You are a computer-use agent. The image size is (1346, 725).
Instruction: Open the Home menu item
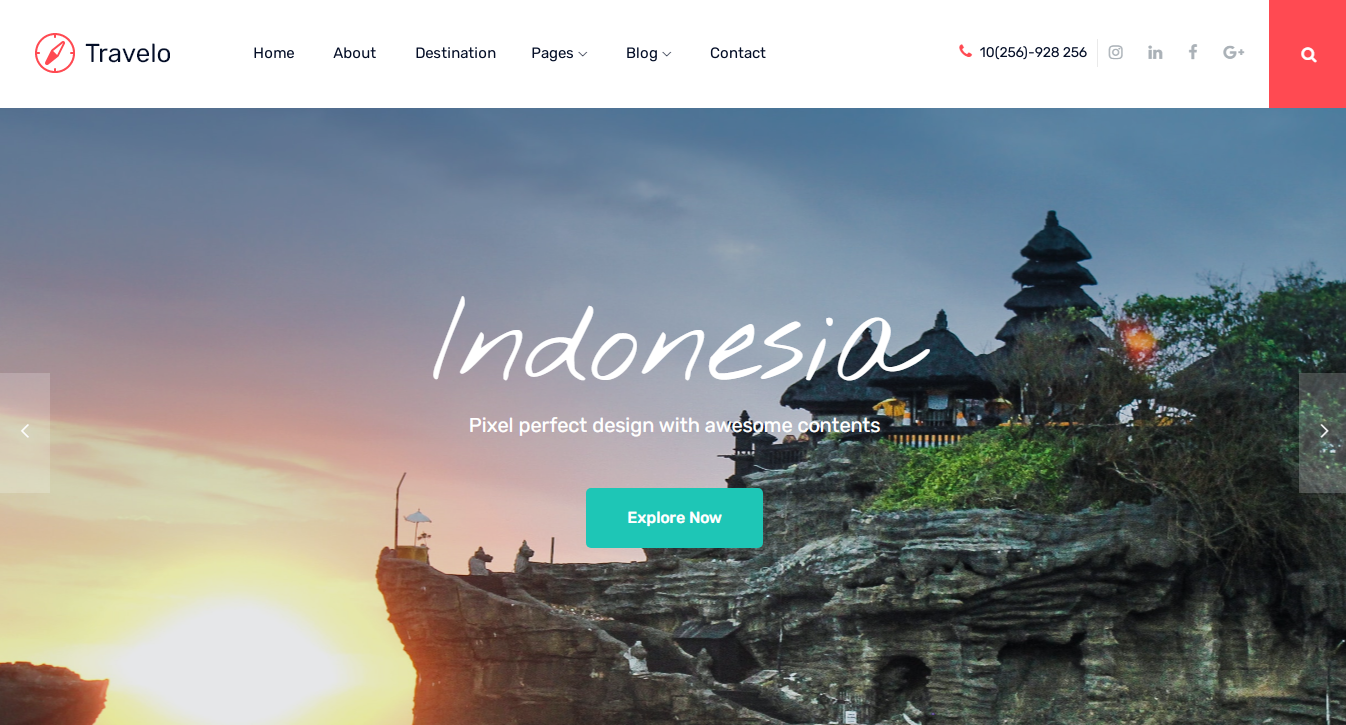pos(273,53)
